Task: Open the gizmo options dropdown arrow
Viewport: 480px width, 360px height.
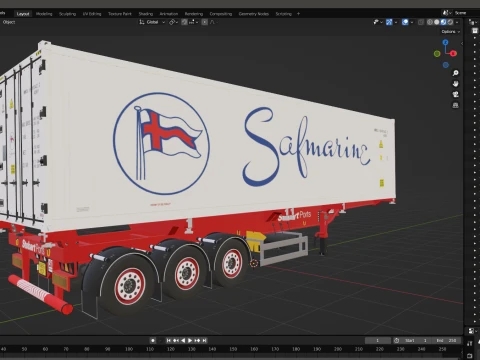Action: (x=396, y=22)
